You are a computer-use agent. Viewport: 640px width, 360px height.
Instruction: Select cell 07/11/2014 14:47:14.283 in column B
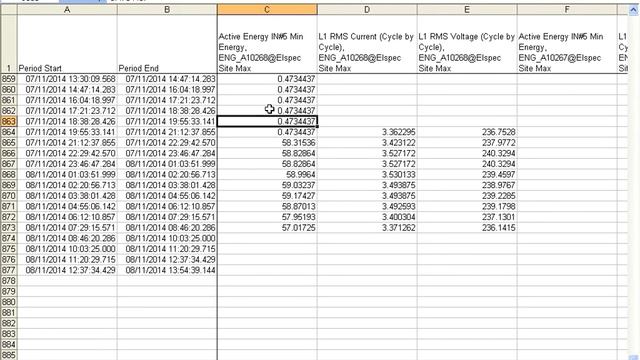click(167, 79)
